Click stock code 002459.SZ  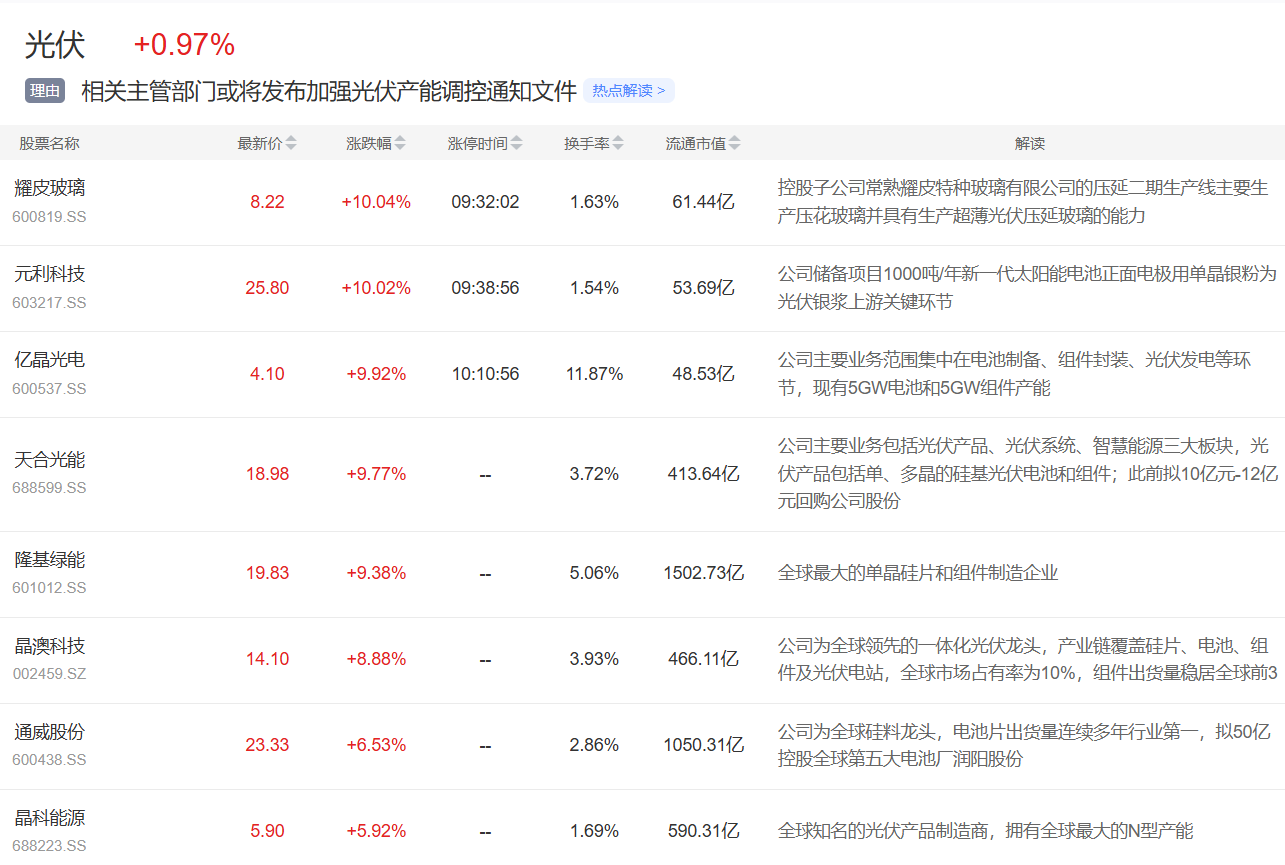[x=50, y=674]
